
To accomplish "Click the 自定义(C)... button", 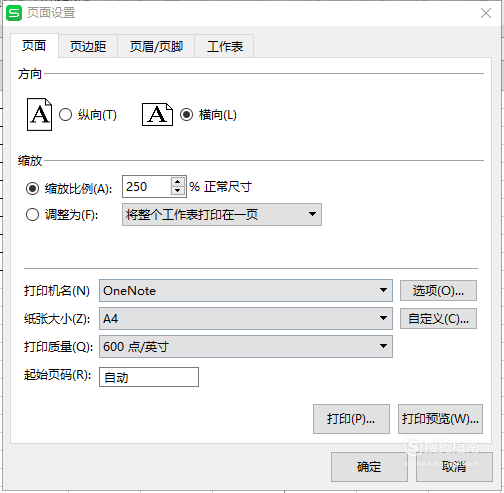I will [x=438, y=319].
